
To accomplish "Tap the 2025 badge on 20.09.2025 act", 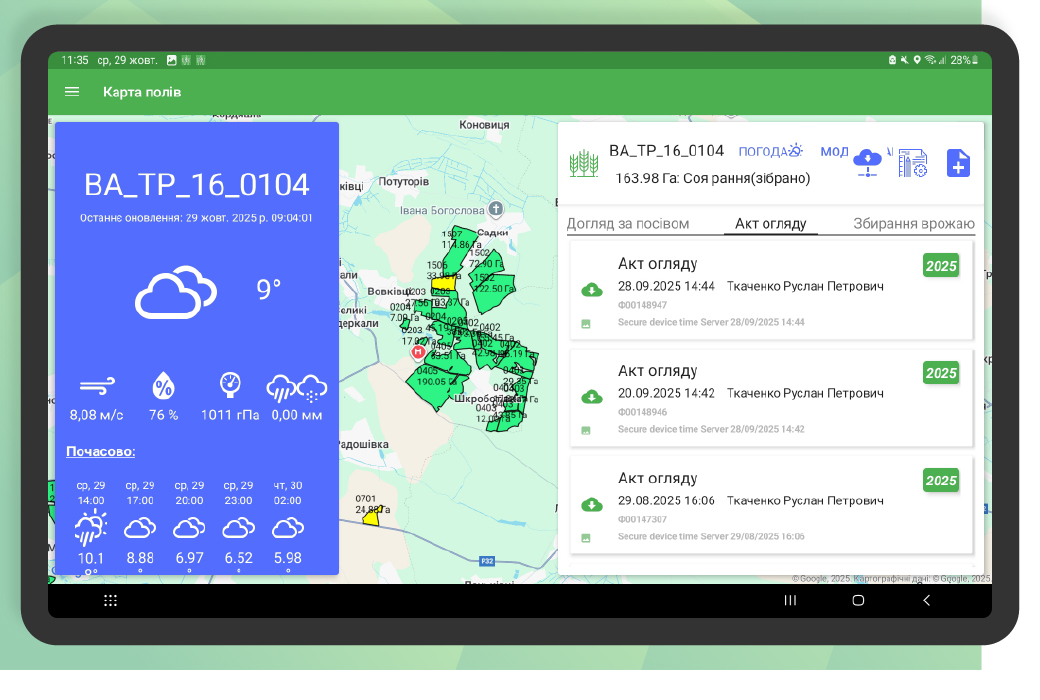I will (940, 373).
